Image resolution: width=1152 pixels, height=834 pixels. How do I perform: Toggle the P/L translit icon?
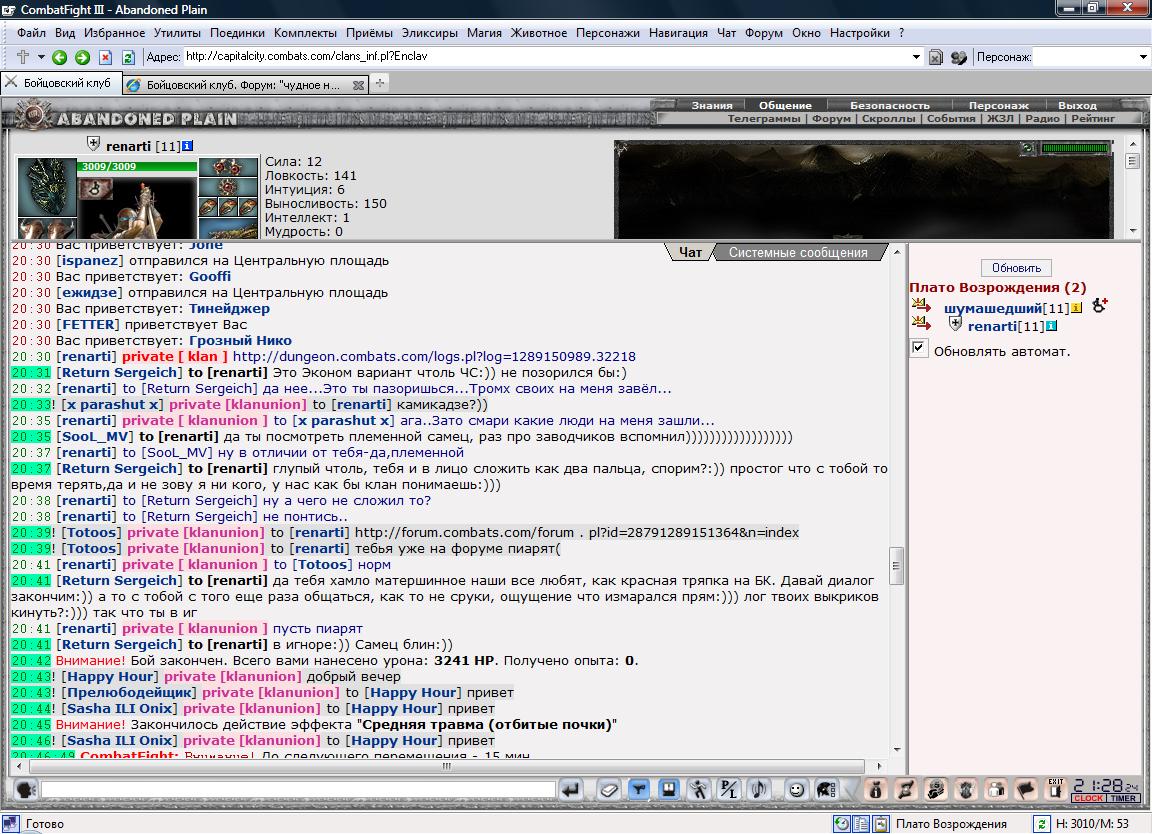(728, 790)
